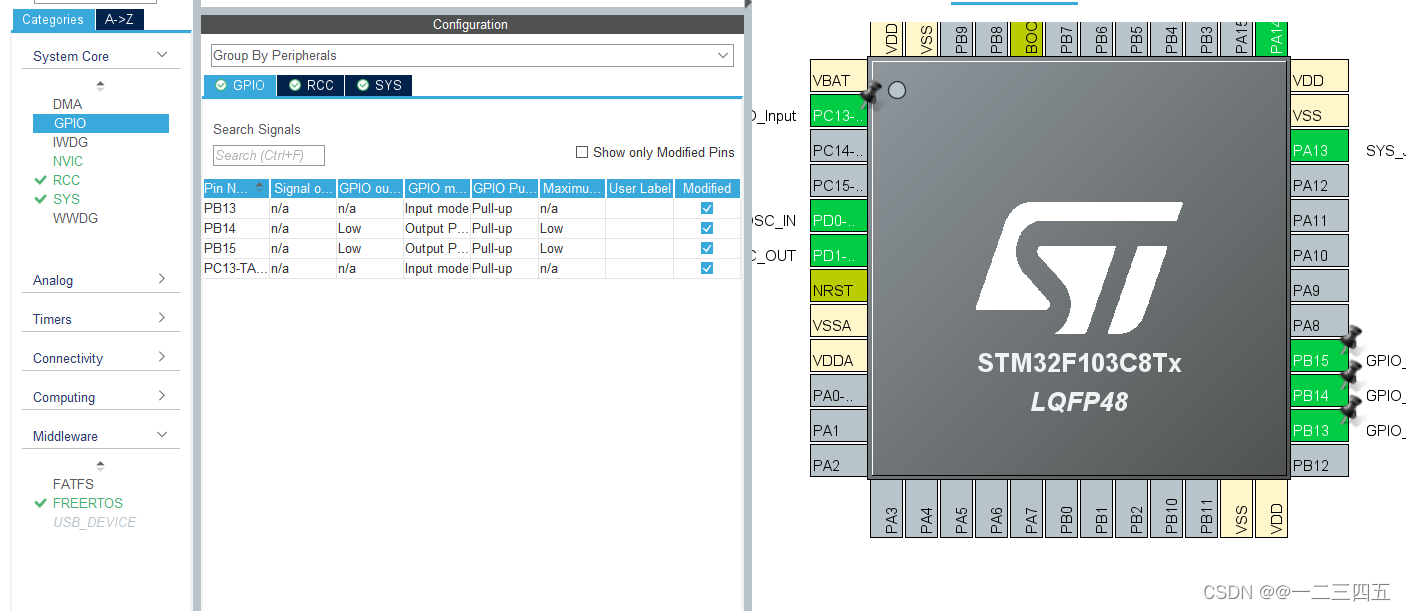Open the Group By Peripherals dropdown

472,56
